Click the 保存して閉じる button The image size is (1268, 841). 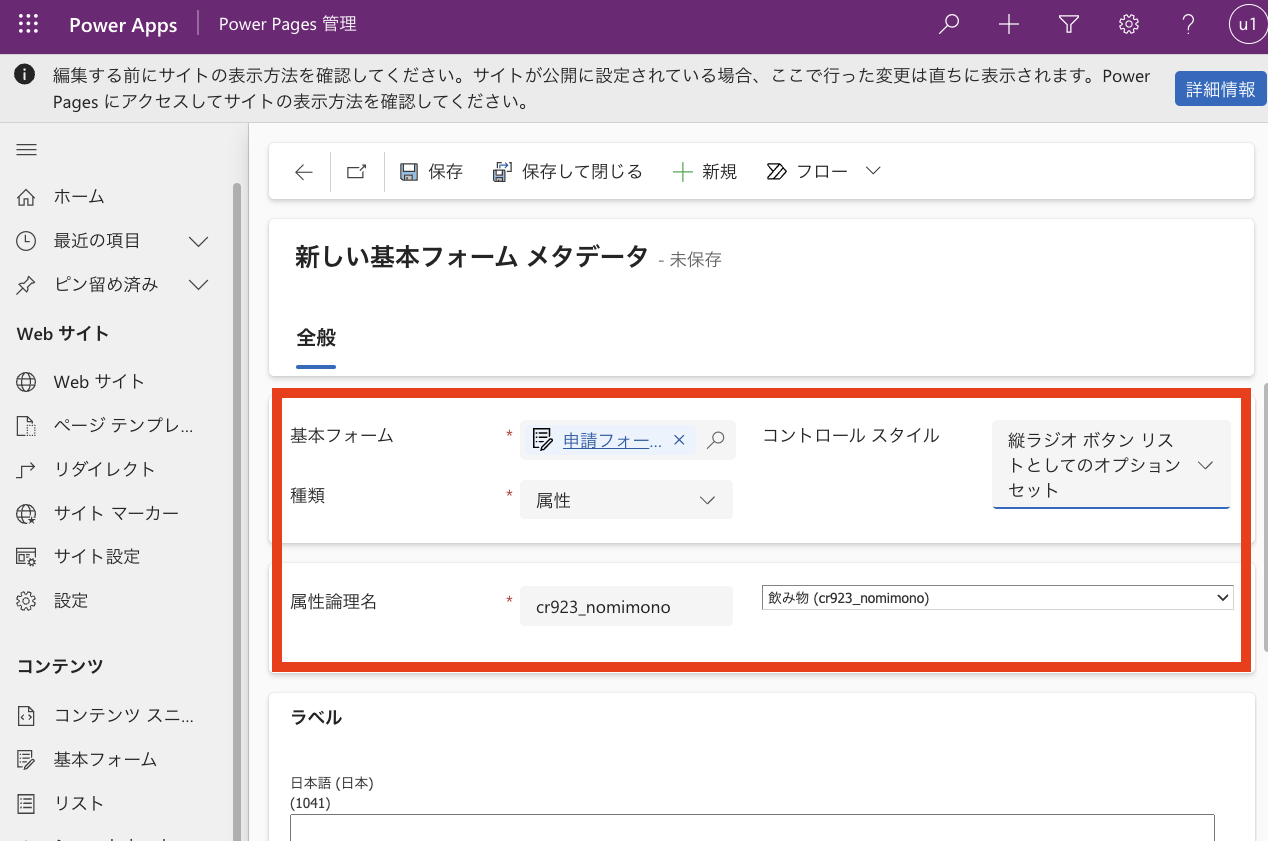click(568, 172)
